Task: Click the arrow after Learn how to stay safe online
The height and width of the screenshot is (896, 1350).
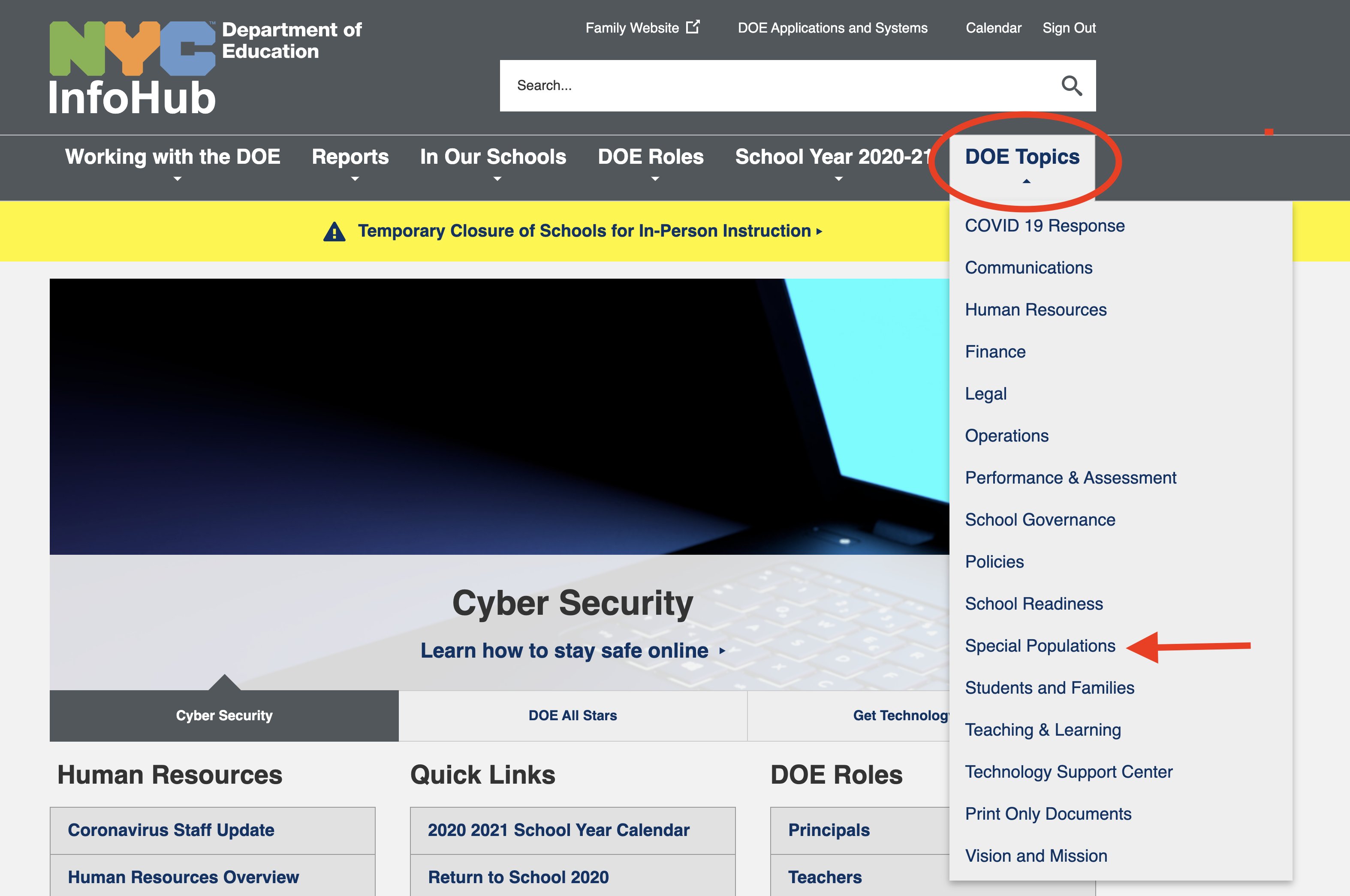Action: (x=723, y=651)
